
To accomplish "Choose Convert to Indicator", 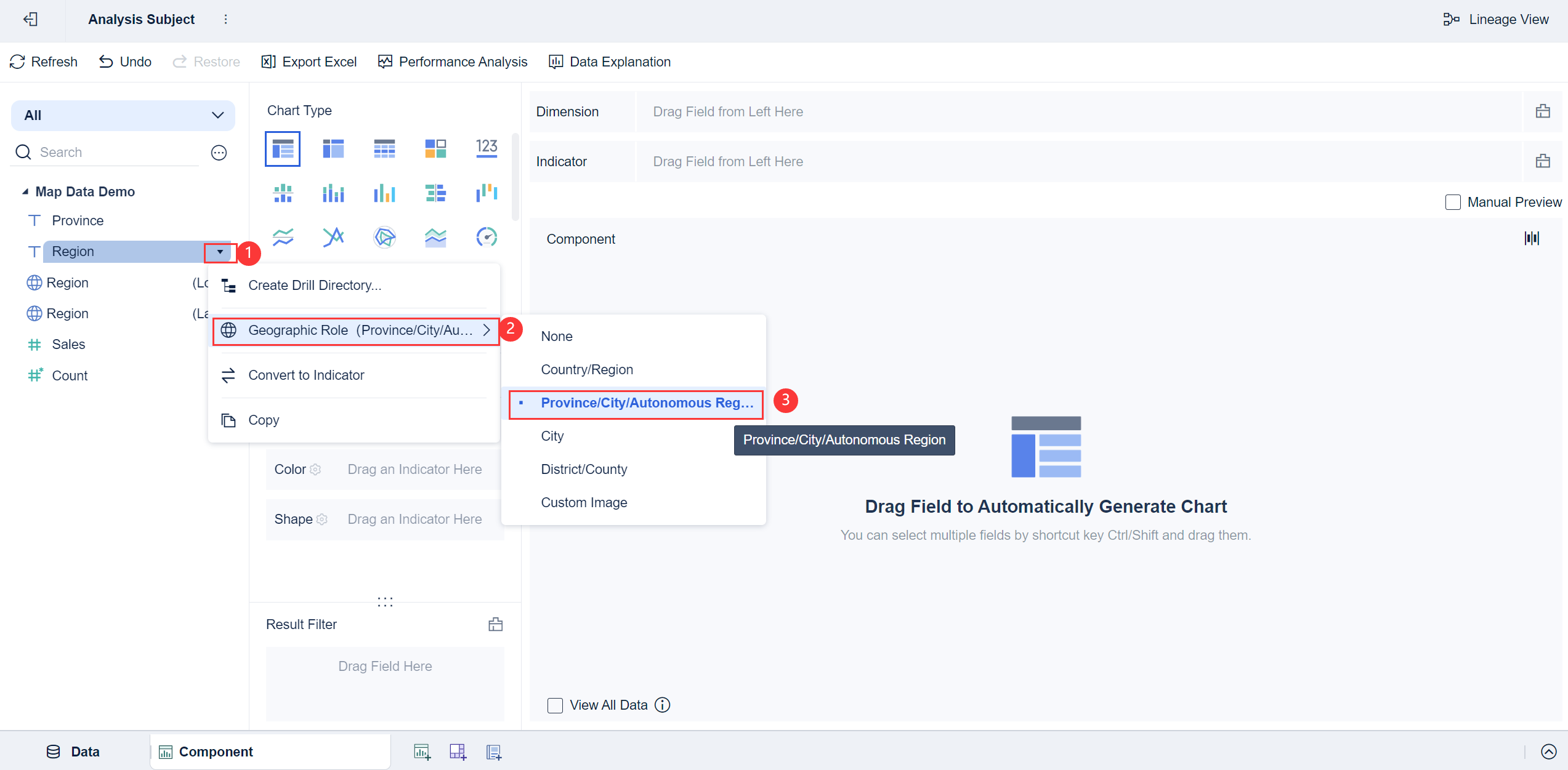I will point(354,375).
